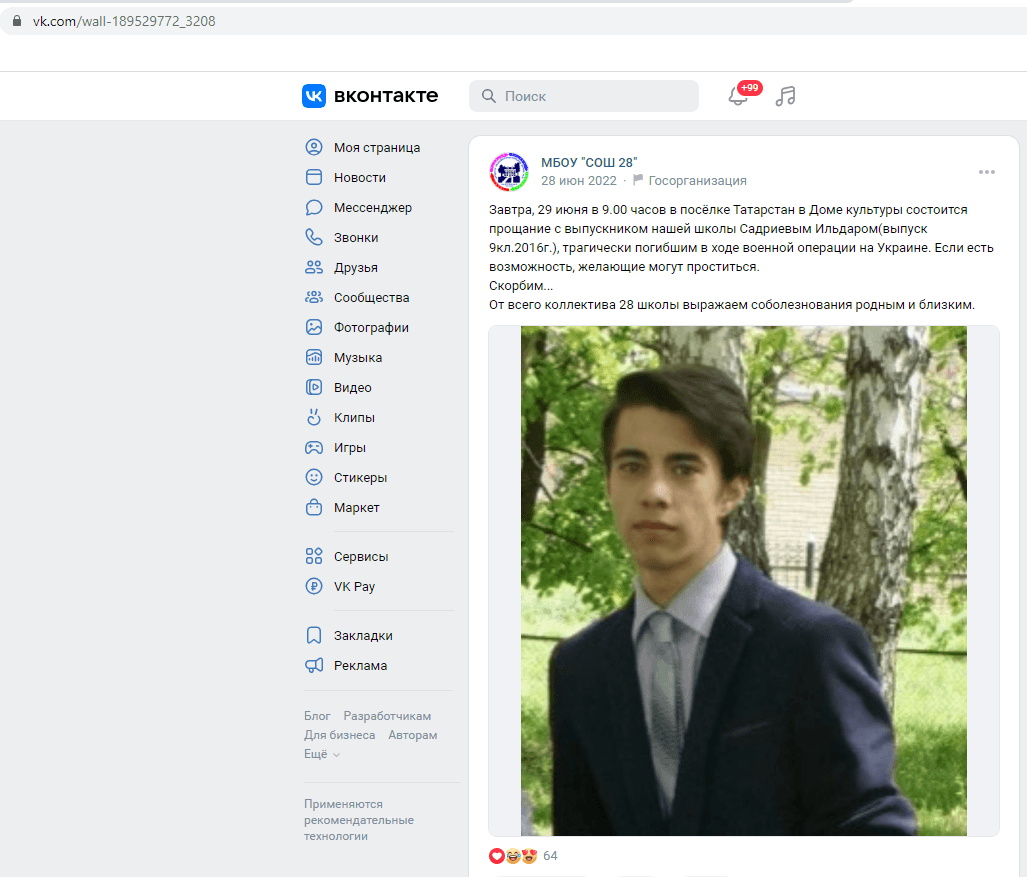The height and width of the screenshot is (877, 1027).
Task: Click the Фотографии picture icon
Action: click(x=314, y=327)
